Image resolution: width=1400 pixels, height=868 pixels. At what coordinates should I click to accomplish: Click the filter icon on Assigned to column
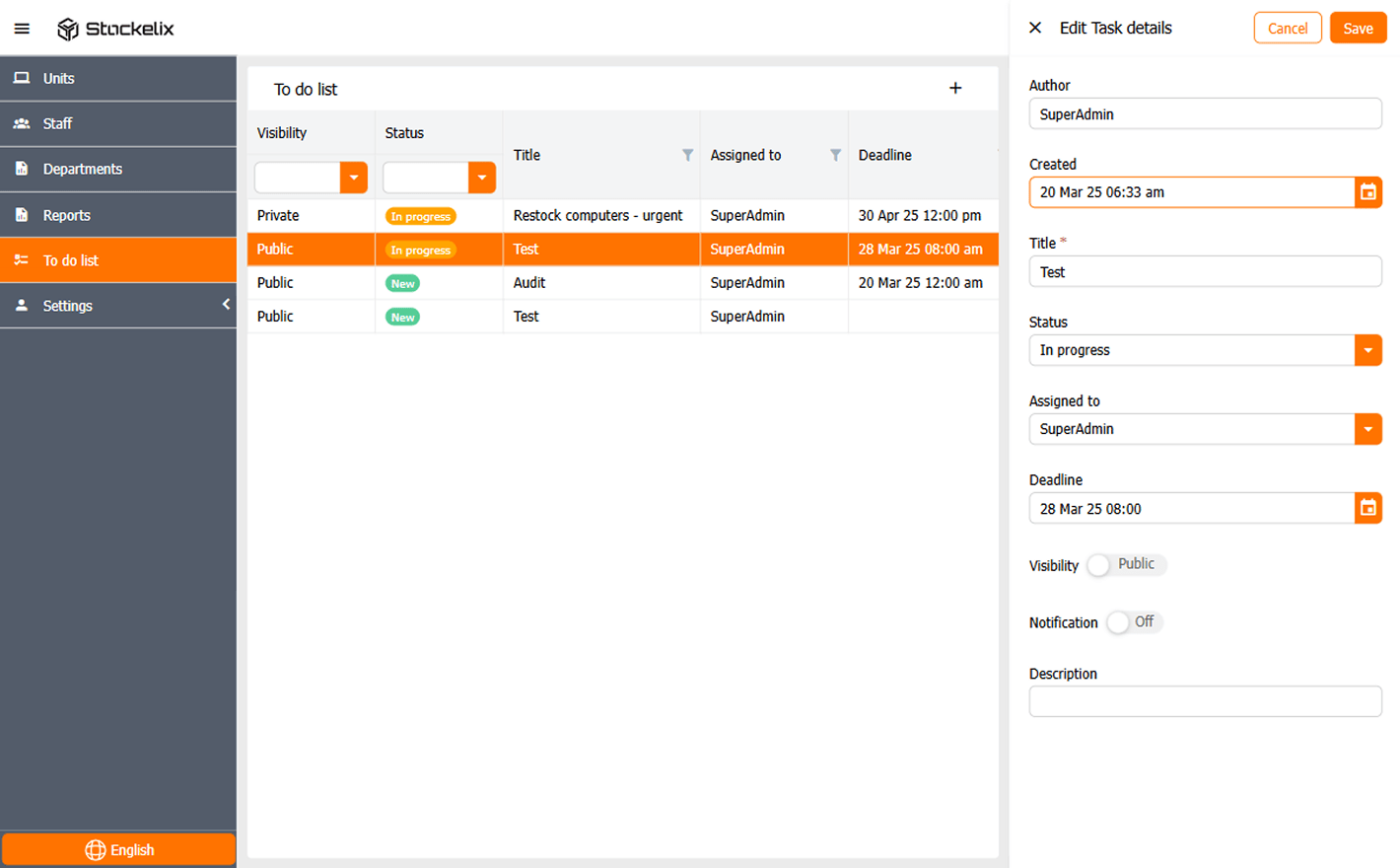click(x=833, y=157)
